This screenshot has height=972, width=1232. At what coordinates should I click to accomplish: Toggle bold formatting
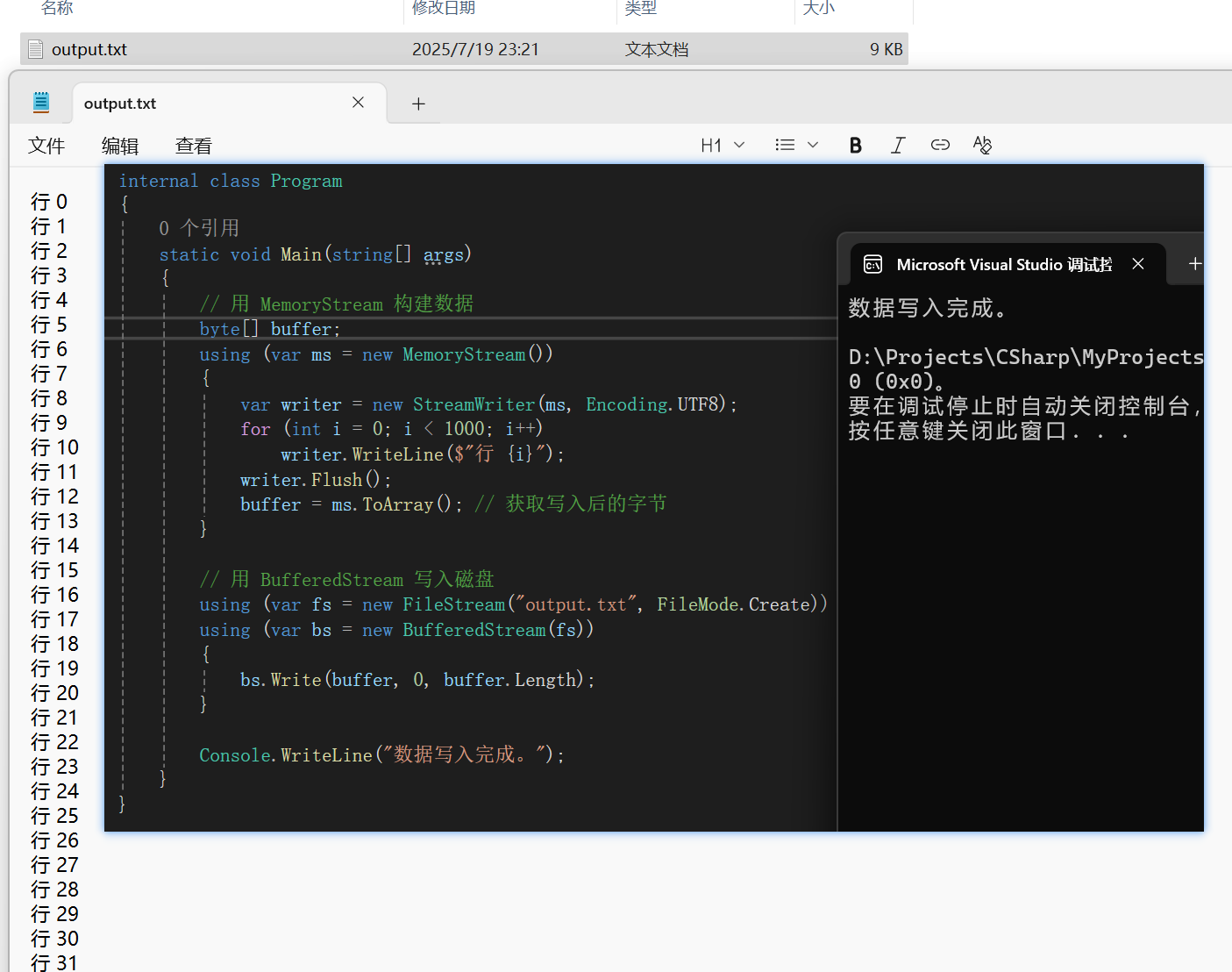855,144
